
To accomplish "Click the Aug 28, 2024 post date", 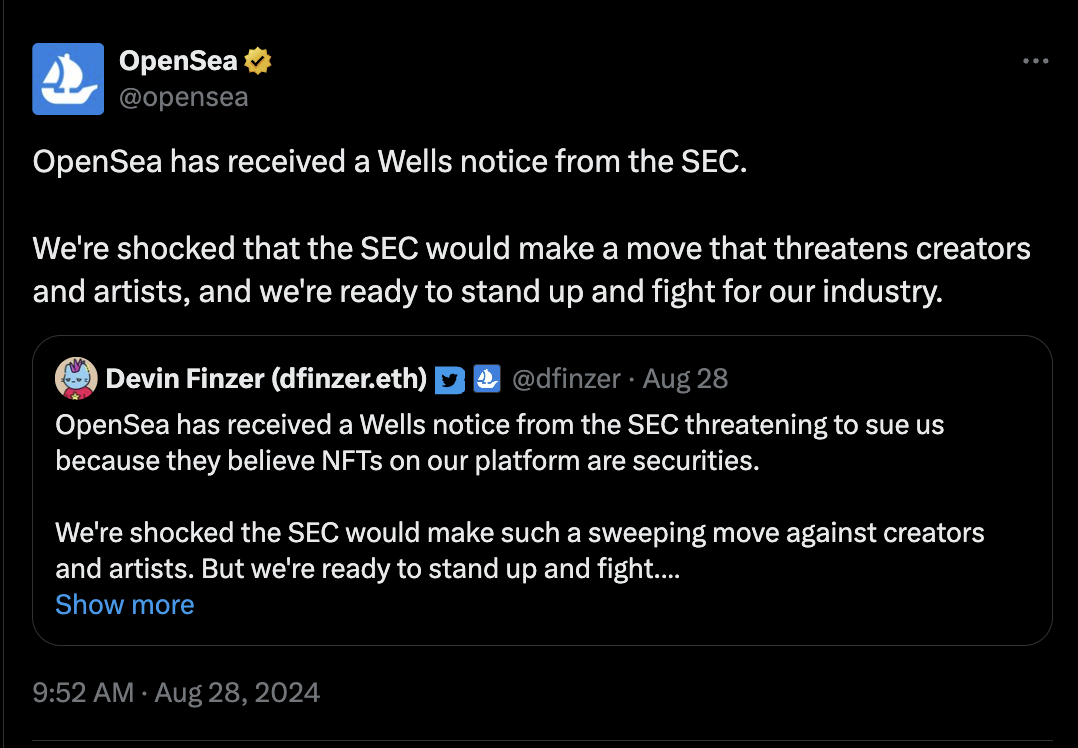I will click(x=238, y=693).
